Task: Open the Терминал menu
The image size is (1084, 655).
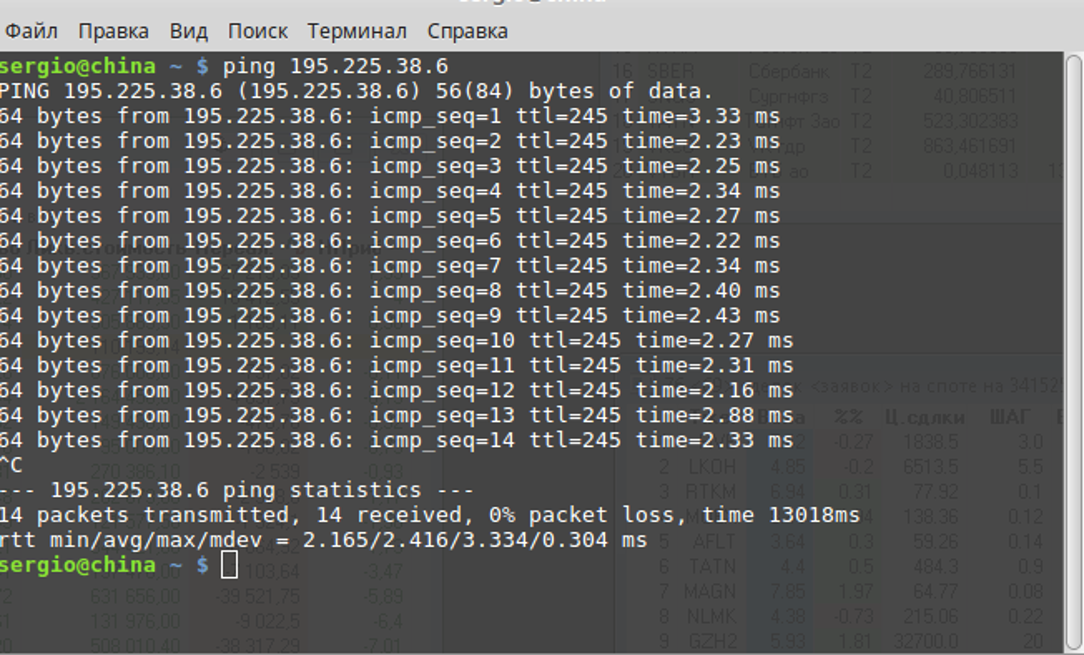Action: tap(357, 31)
